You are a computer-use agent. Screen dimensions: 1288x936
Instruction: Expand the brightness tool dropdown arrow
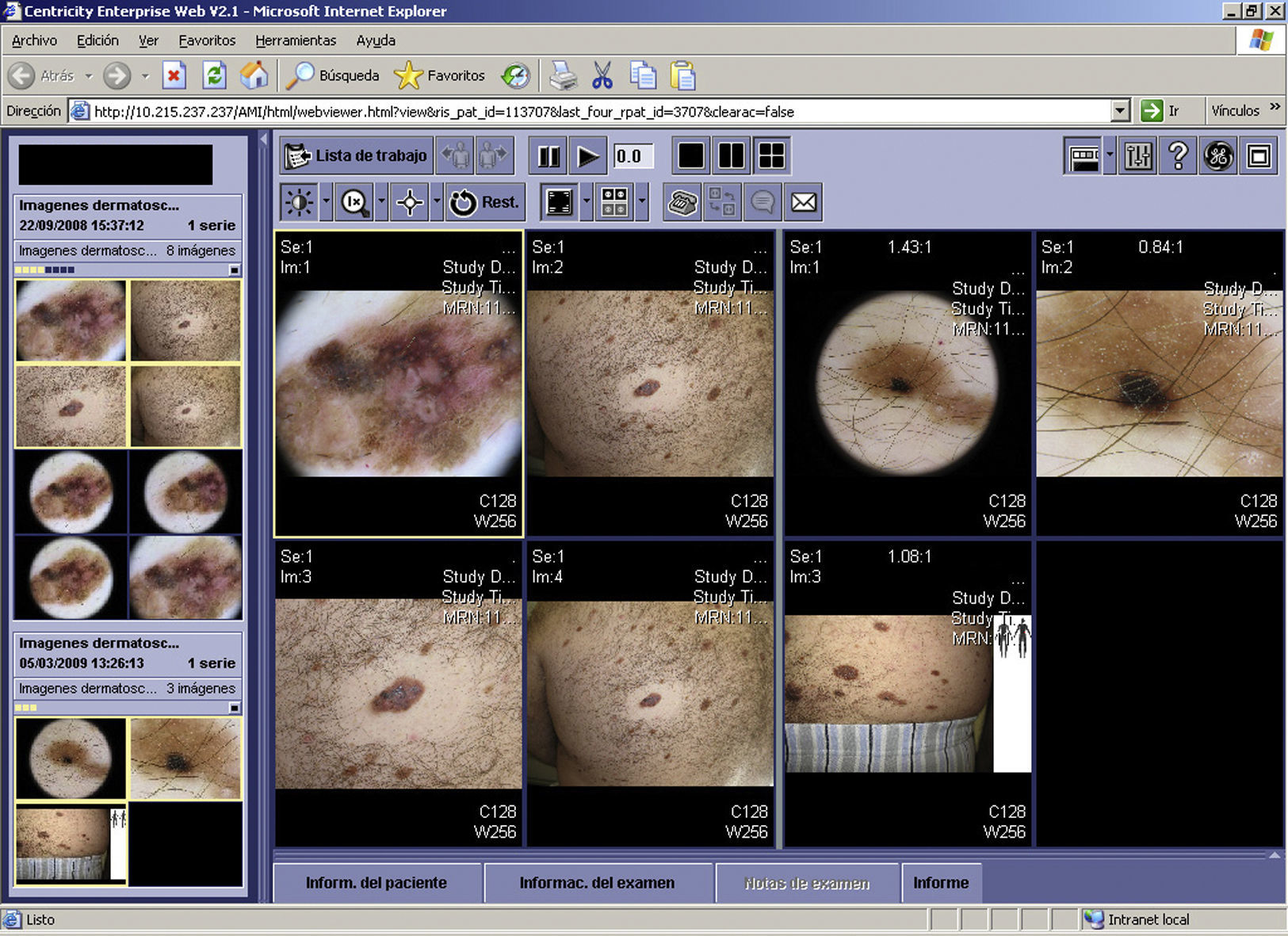pyautogui.click(x=326, y=203)
